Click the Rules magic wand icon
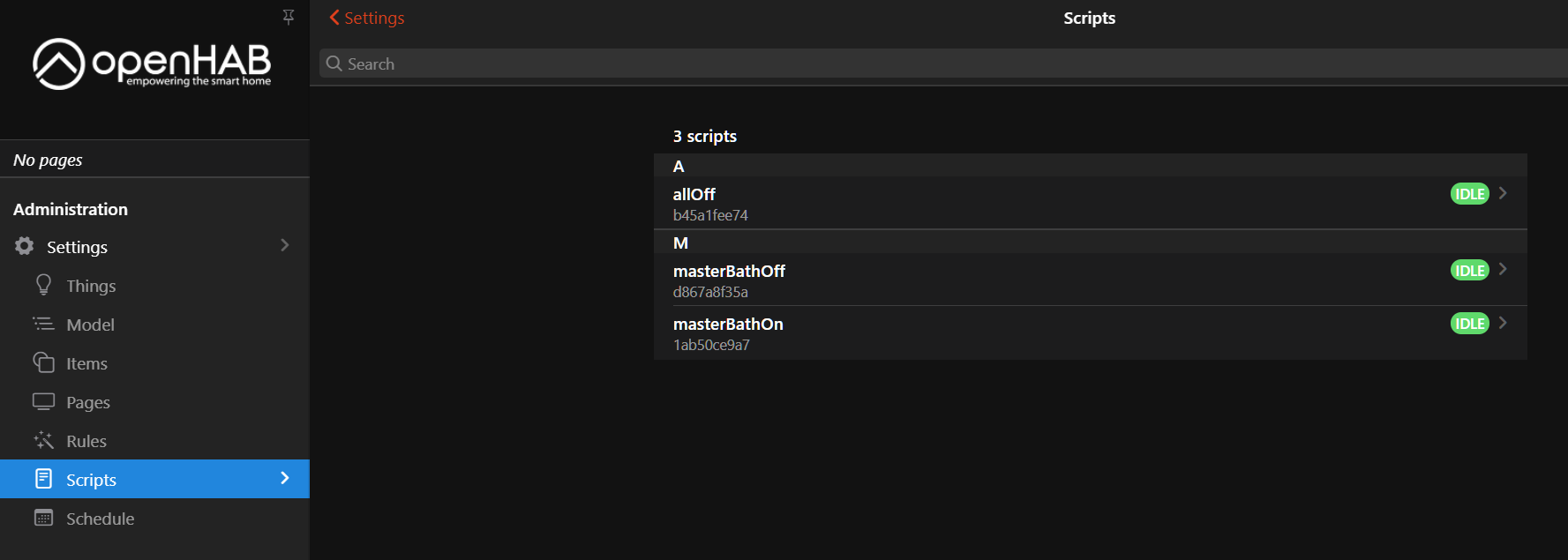The width and height of the screenshot is (1568, 560). [43, 440]
